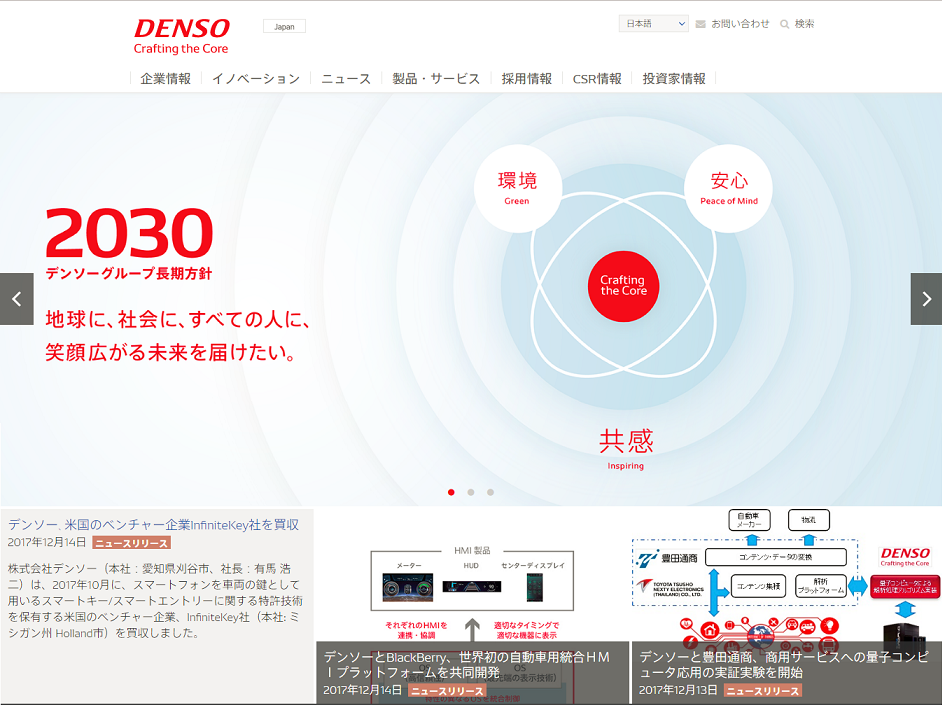The height and width of the screenshot is (705, 942).
Task: Open お問い合わせ contact link
Action: tap(740, 24)
